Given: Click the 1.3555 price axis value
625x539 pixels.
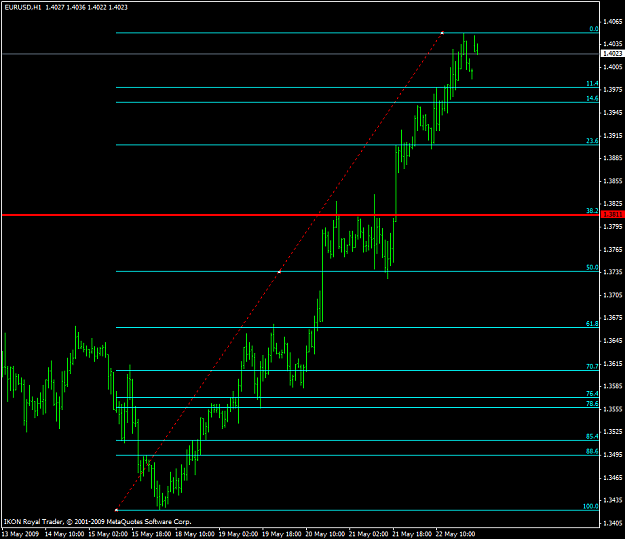Looking at the screenshot, I should pyautogui.click(x=613, y=409).
